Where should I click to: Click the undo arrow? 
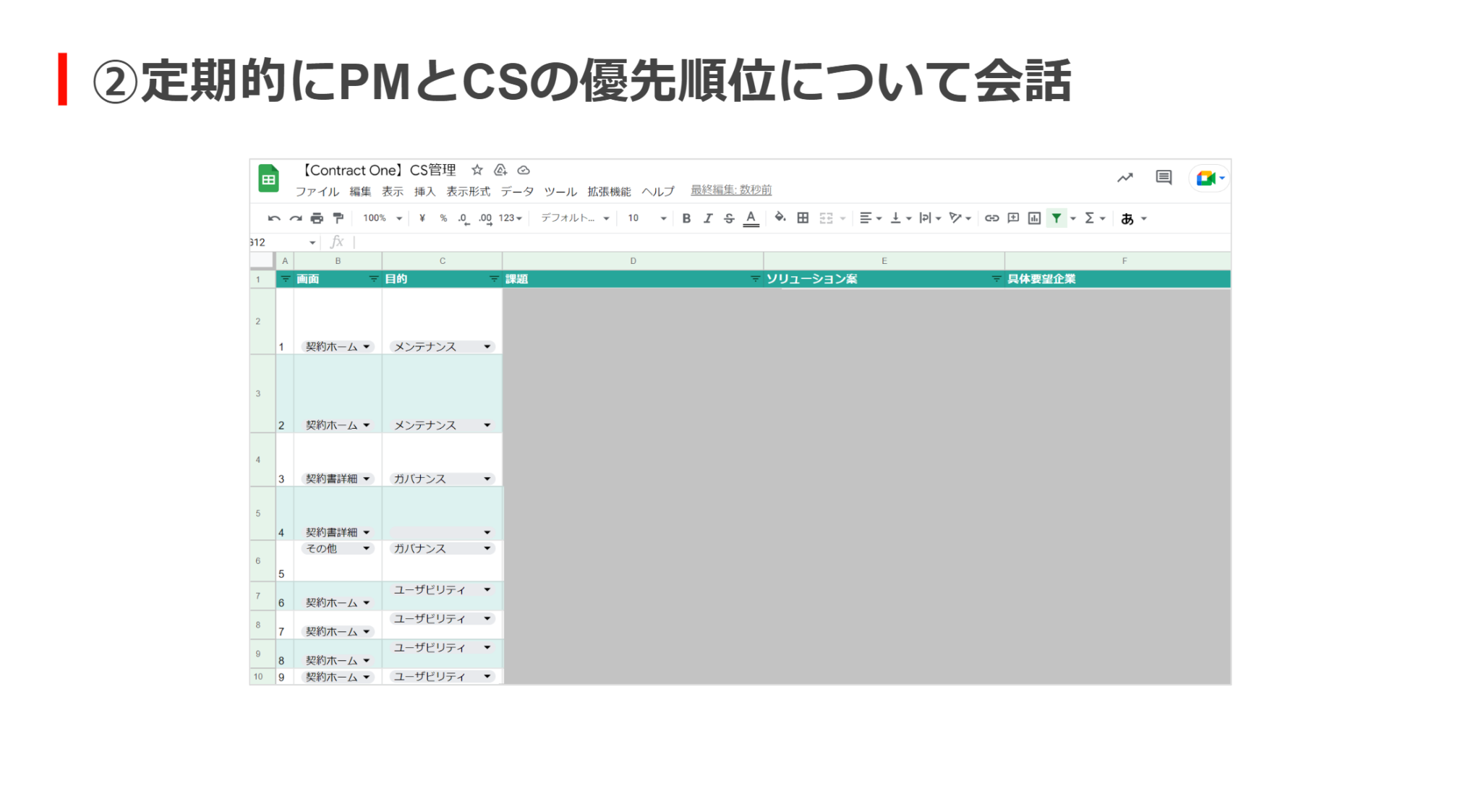[274, 218]
